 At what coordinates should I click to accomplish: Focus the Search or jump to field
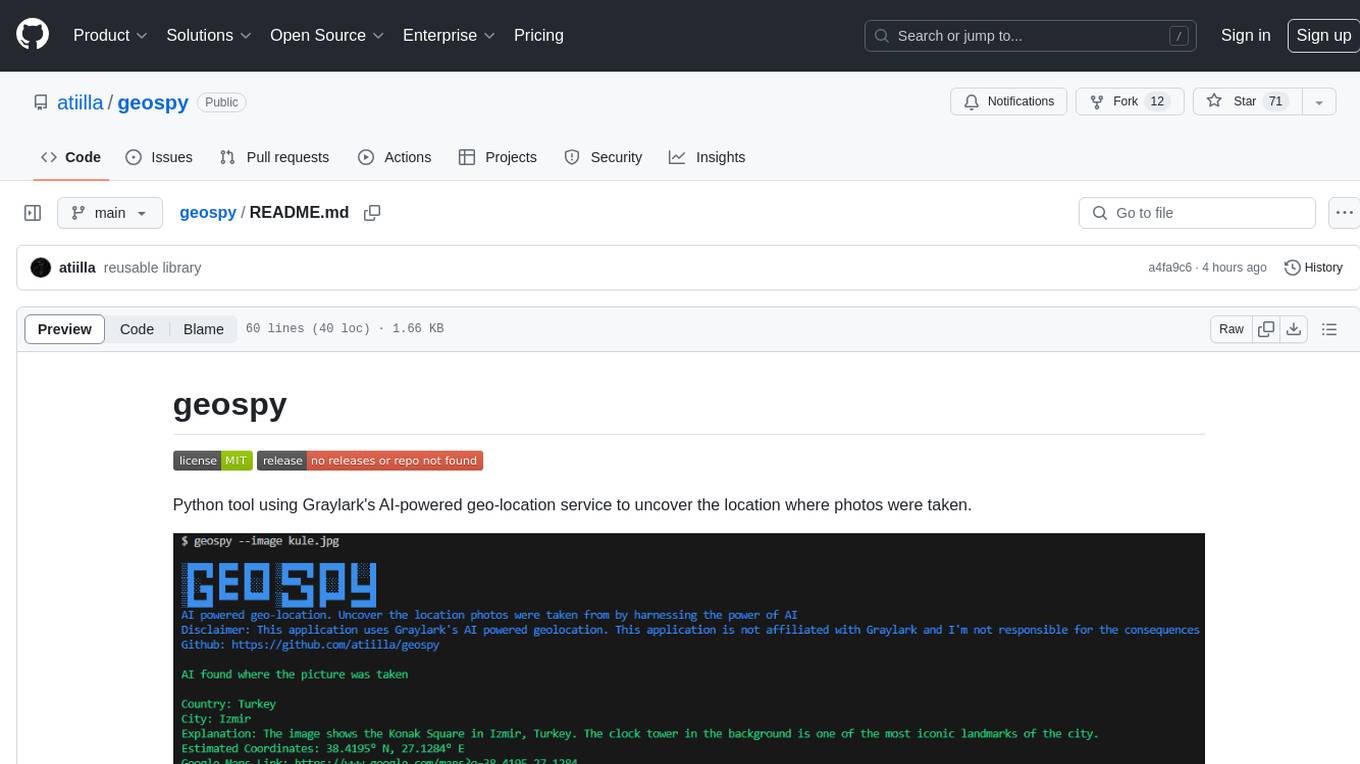1031,35
